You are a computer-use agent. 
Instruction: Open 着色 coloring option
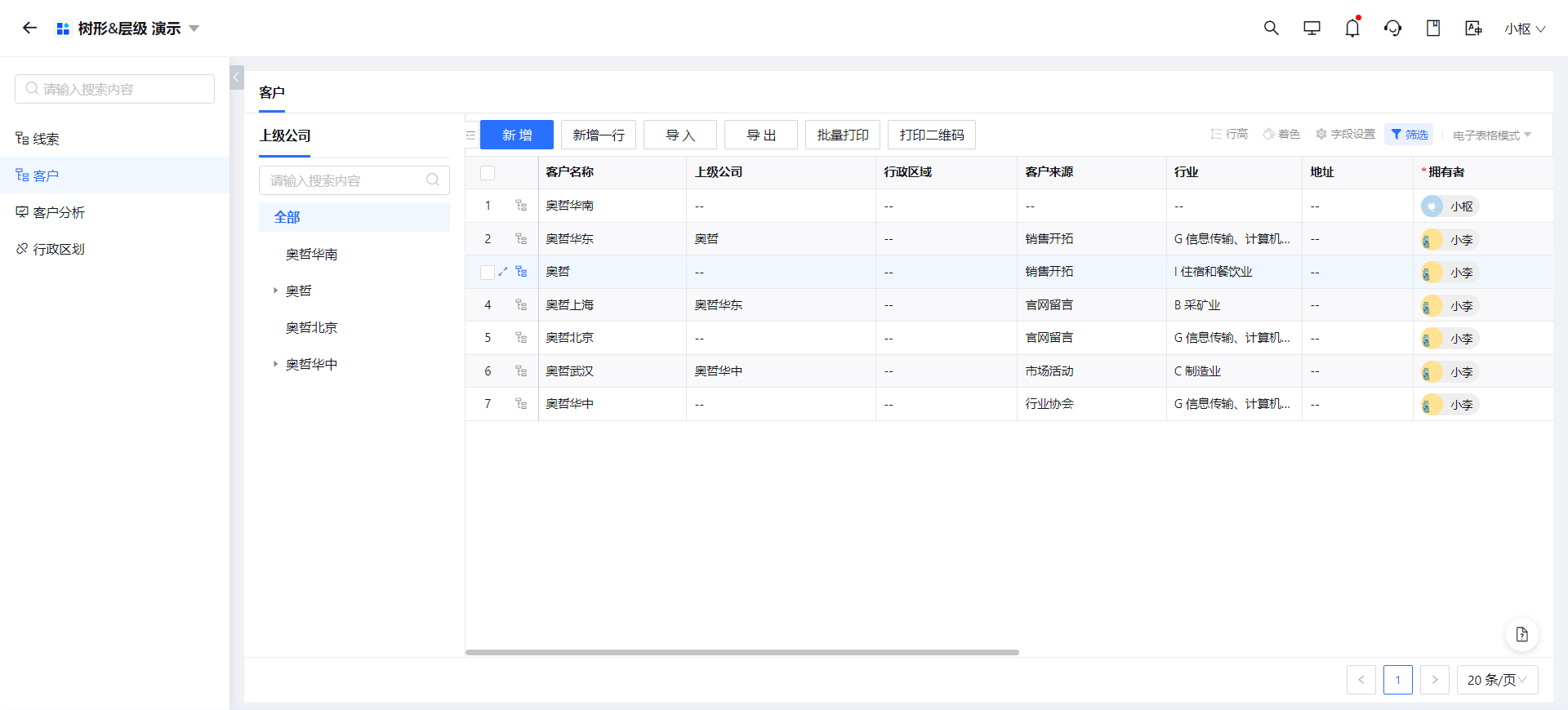pyautogui.click(x=1281, y=134)
